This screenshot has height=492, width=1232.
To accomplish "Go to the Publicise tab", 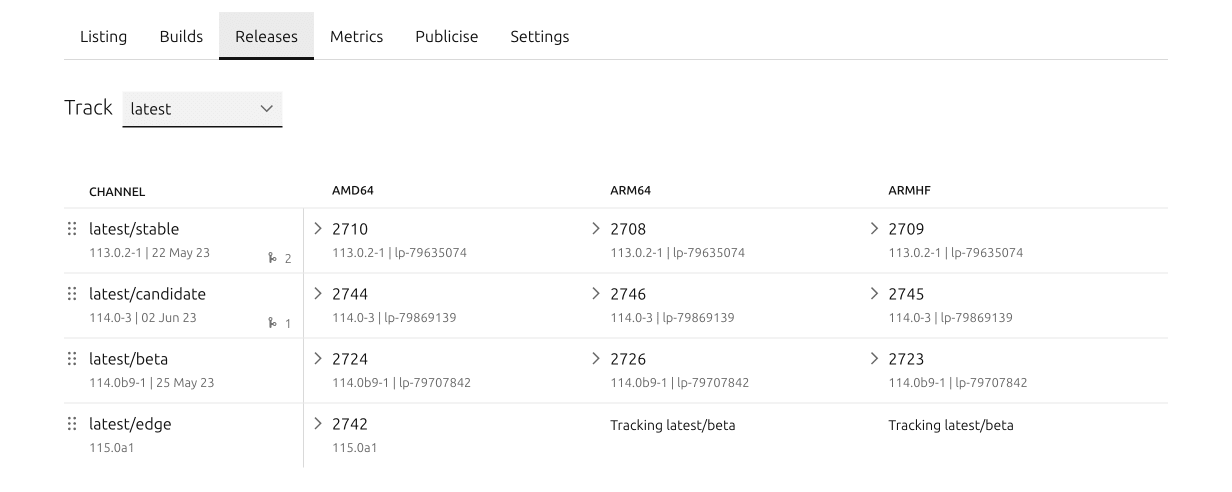I will [446, 37].
